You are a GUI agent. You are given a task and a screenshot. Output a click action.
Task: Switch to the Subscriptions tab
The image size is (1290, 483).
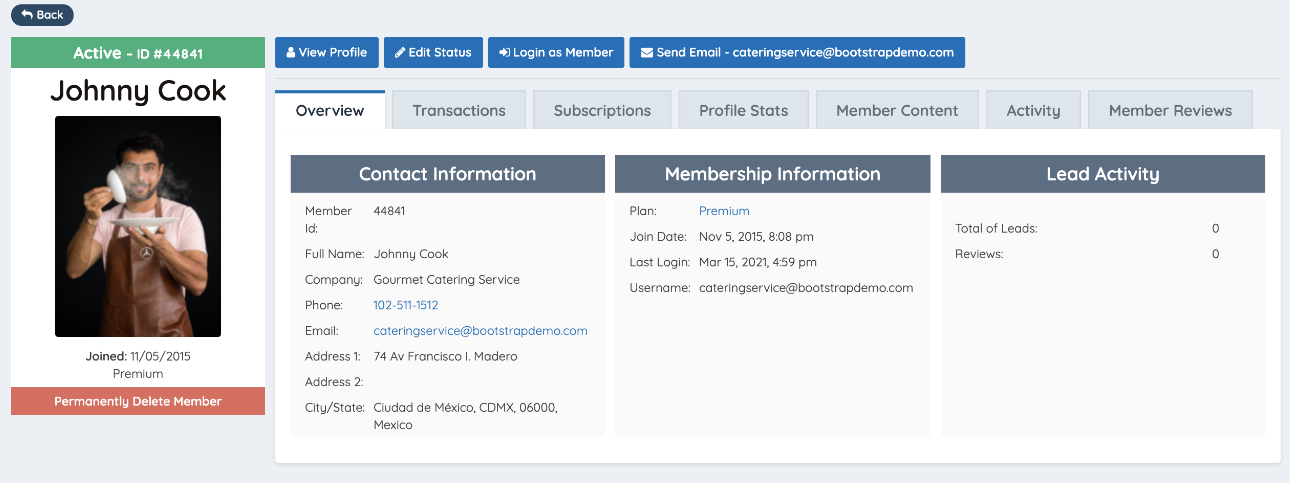[x=602, y=111]
